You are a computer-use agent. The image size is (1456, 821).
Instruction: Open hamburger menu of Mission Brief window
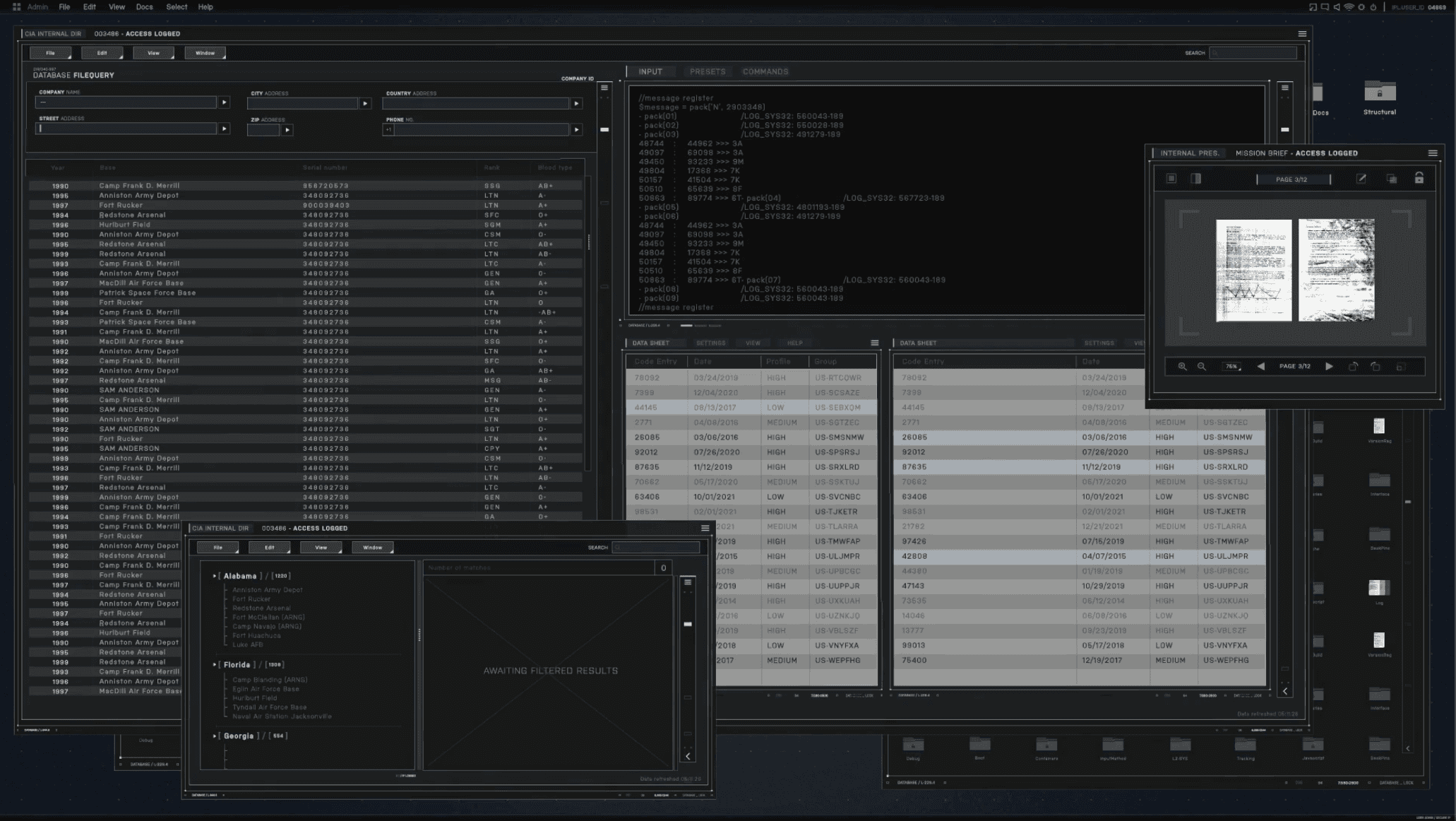(x=1433, y=153)
